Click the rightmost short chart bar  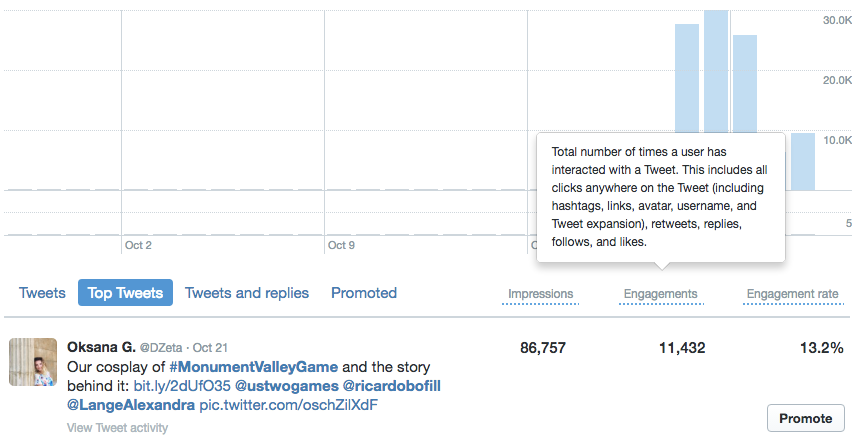pos(803,162)
